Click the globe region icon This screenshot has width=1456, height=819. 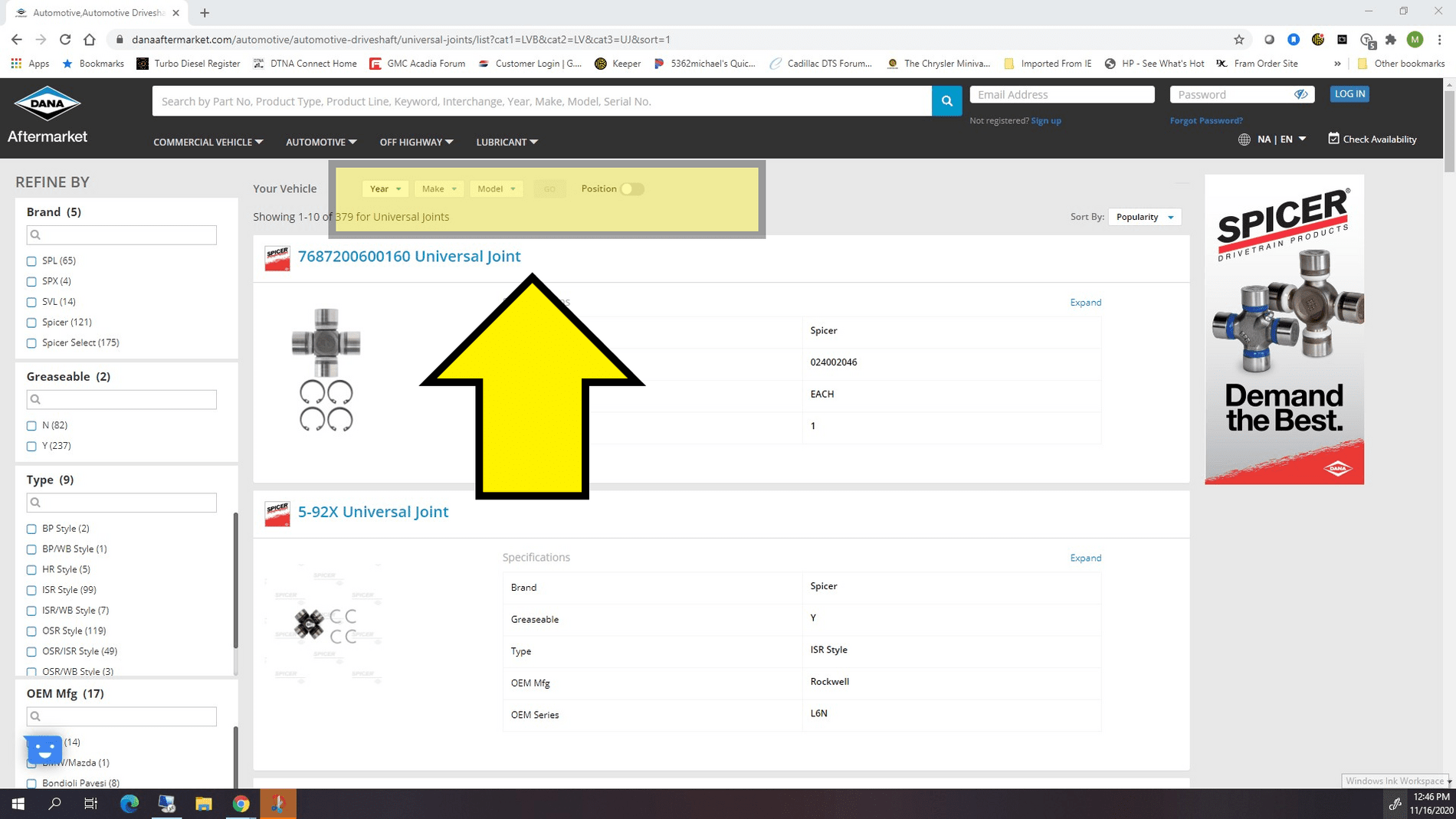point(1244,139)
